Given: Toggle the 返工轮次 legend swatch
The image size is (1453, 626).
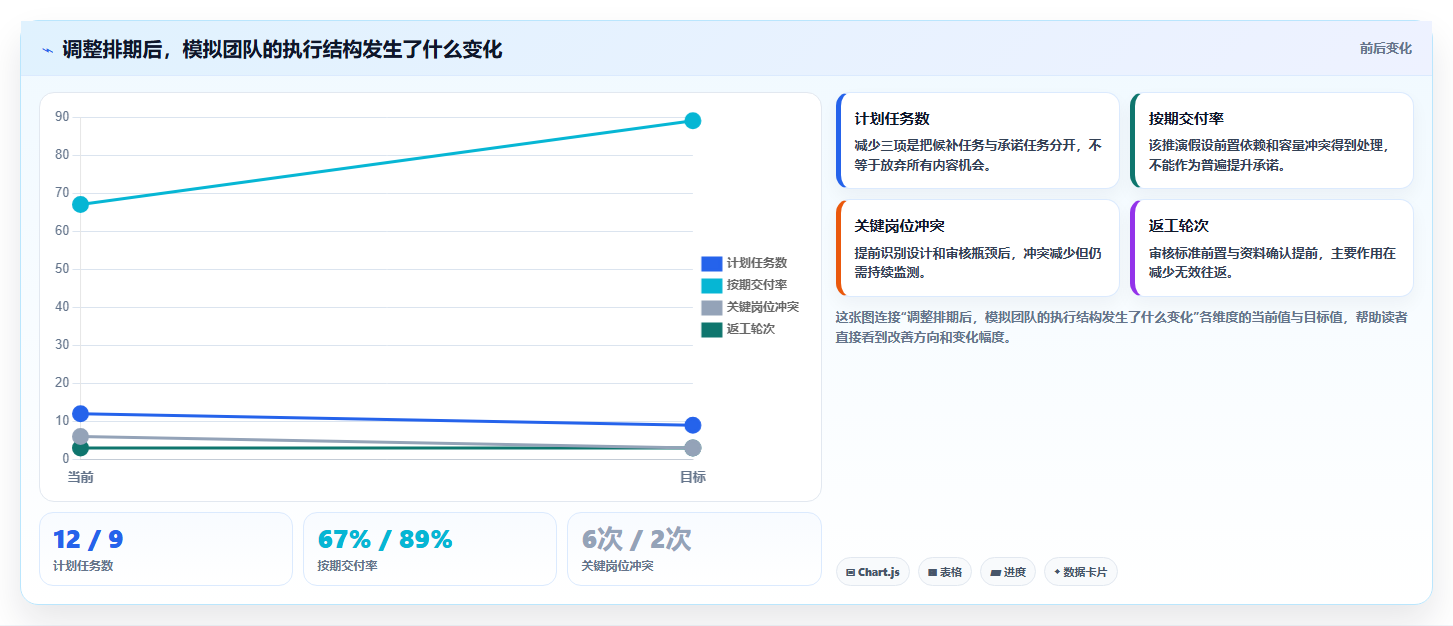Looking at the screenshot, I should click(x=711, y=329).
